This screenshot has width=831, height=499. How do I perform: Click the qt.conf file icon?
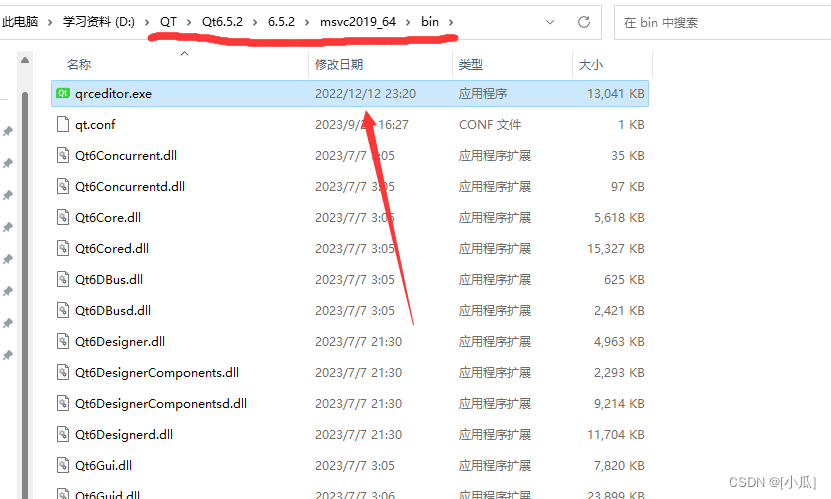[63, 124]
